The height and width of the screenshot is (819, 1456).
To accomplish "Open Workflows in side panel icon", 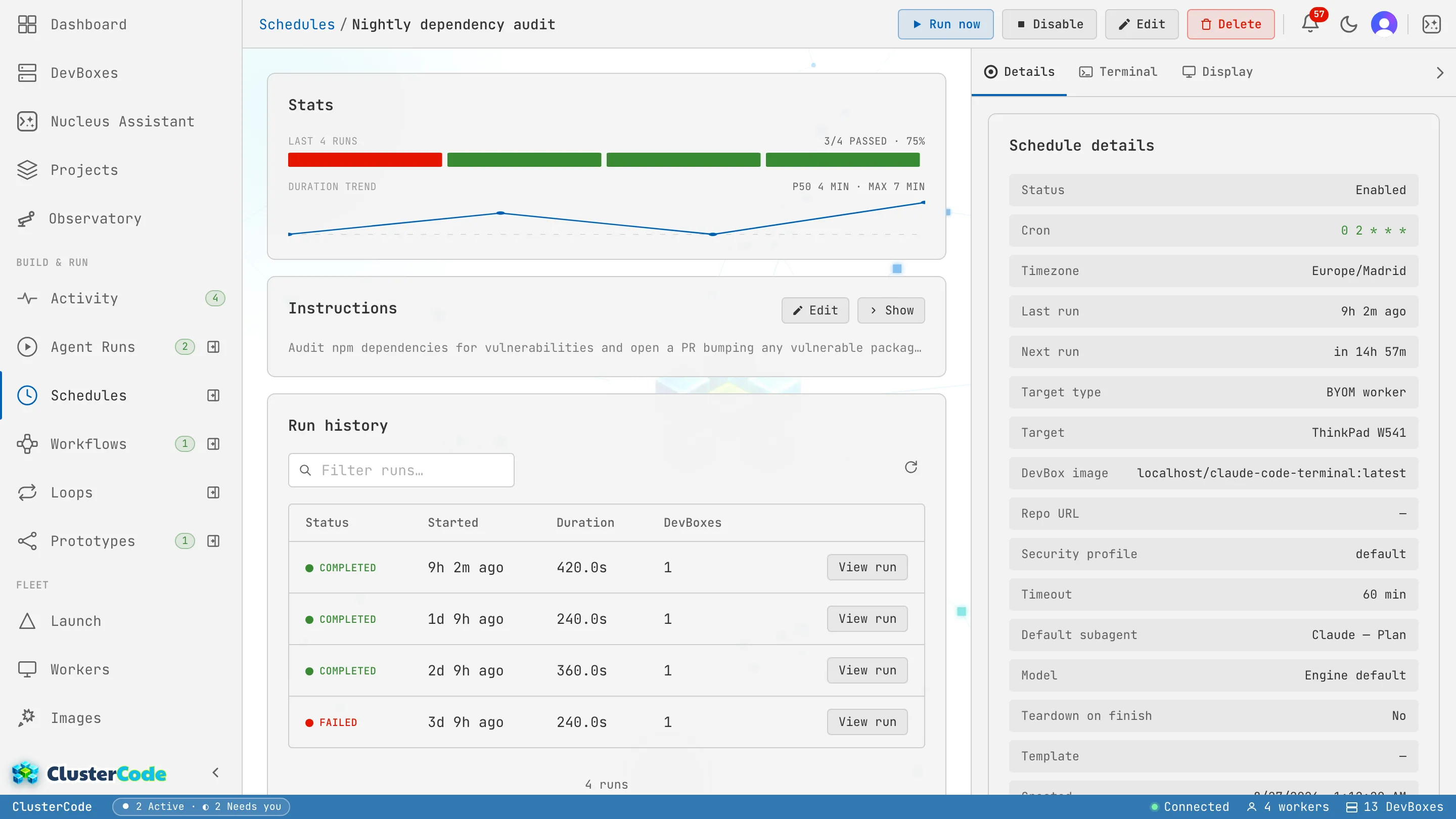I will 213,444.
